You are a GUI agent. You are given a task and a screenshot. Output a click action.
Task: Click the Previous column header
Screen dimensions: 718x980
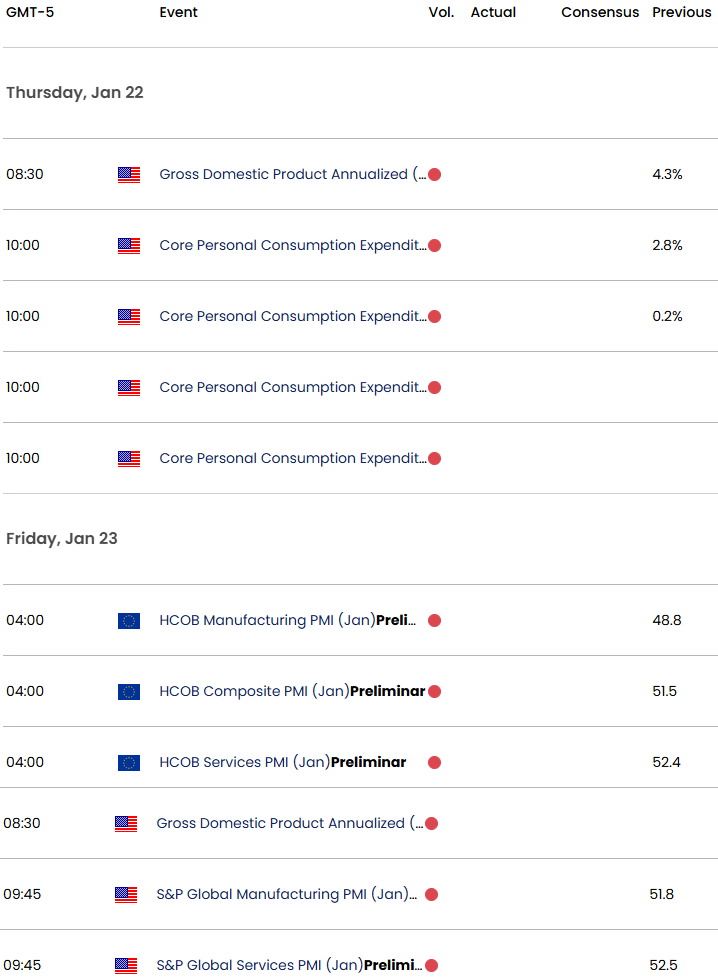coord(682,12)
